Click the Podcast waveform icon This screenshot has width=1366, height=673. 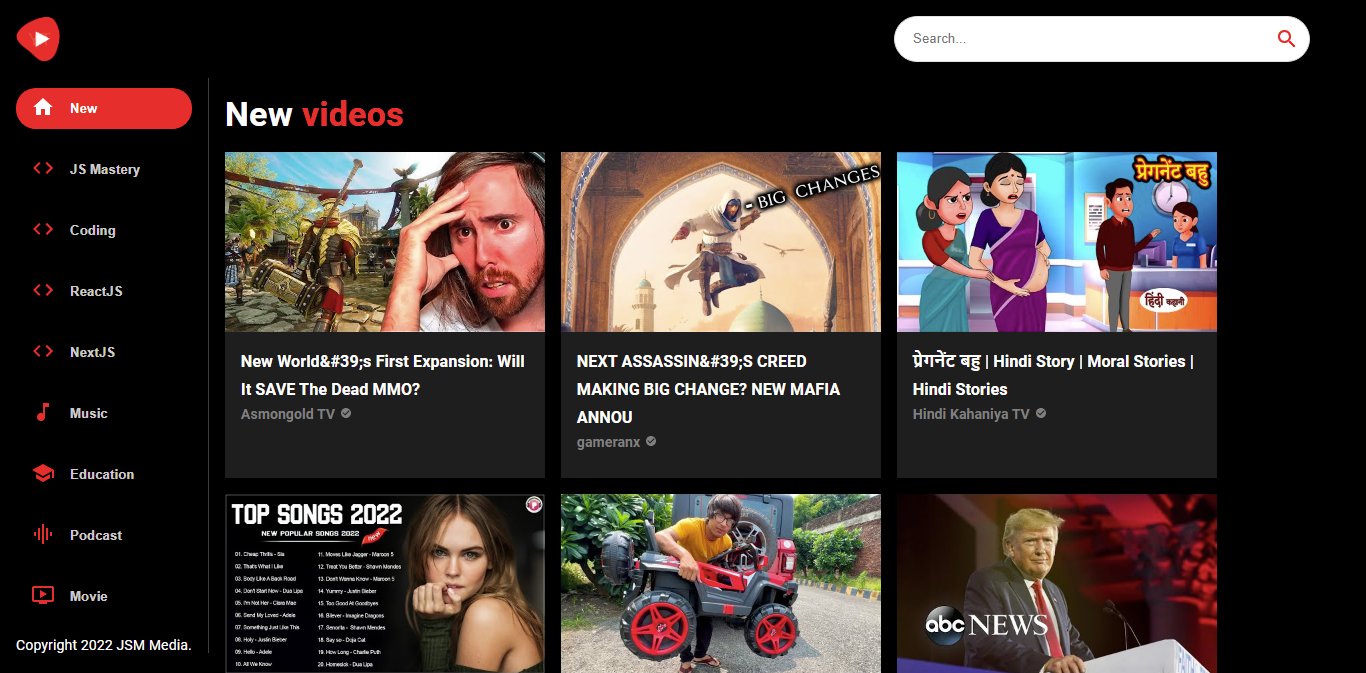[43, 535]
